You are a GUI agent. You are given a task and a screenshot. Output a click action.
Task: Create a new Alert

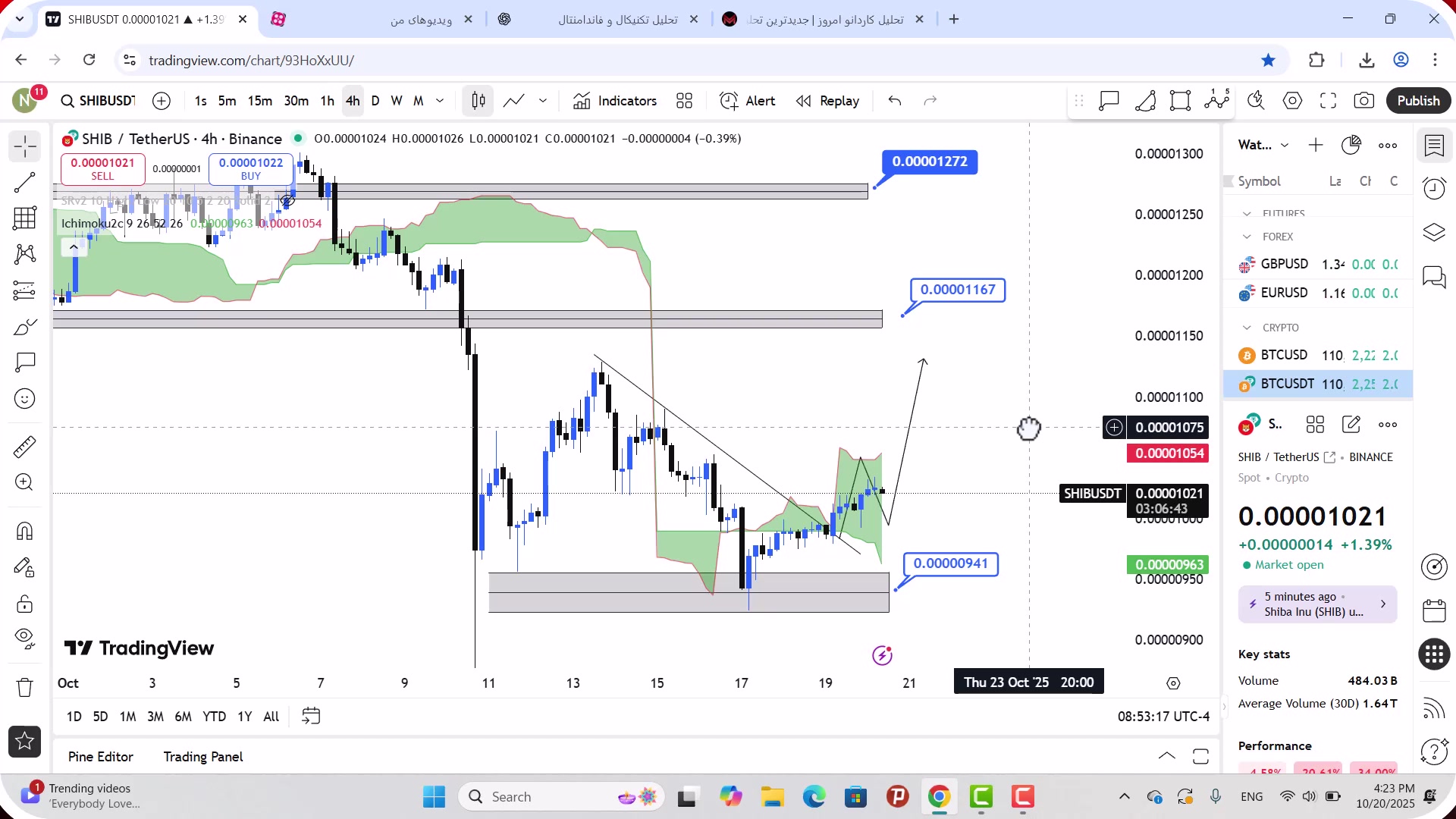747,101
